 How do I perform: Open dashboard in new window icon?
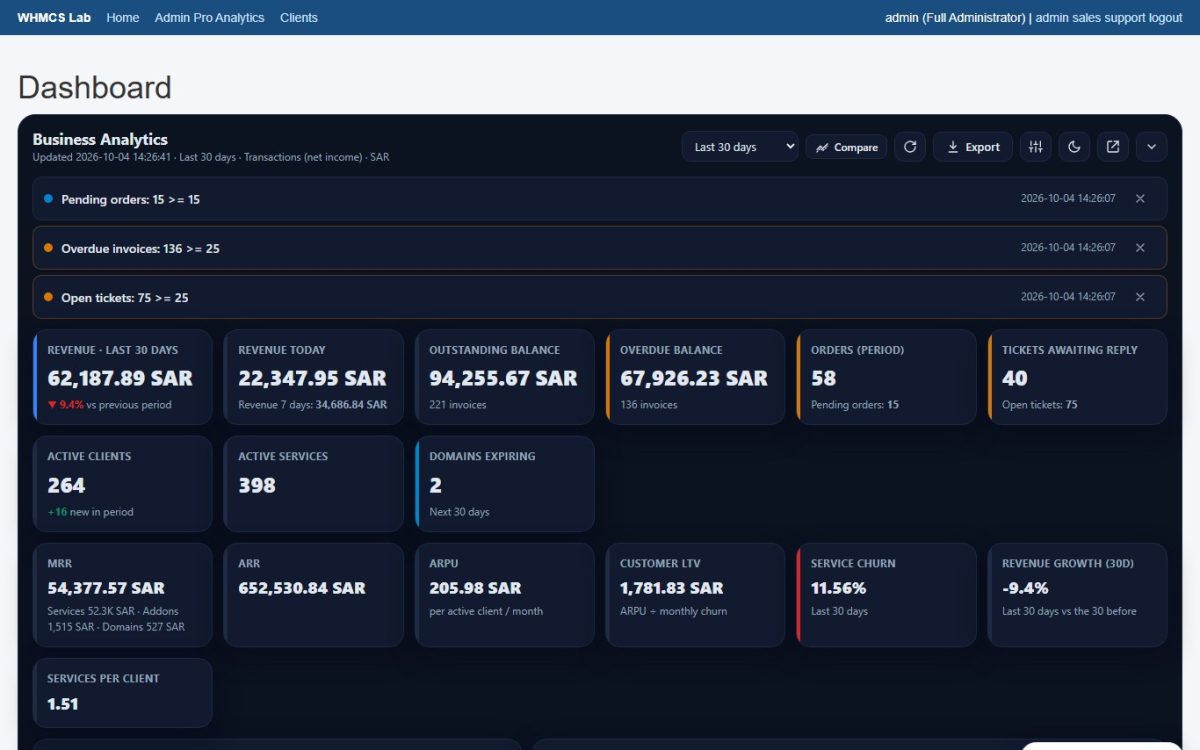click(1113, 147)
